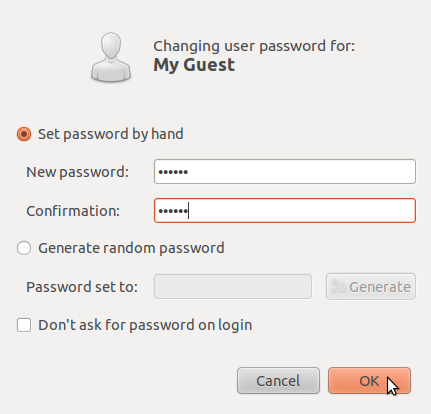Click empty area of New password field
Viewport: 431px width, 414px height.
coord(300,172)
